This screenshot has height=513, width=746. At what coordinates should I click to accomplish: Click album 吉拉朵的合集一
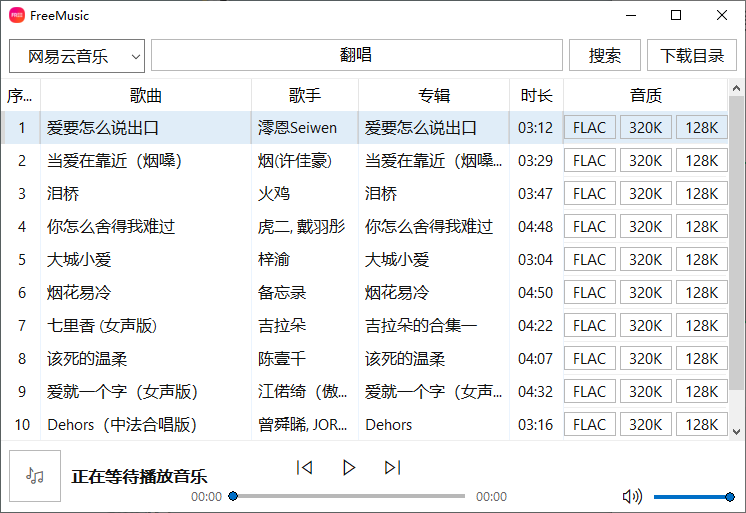[421, 326]
